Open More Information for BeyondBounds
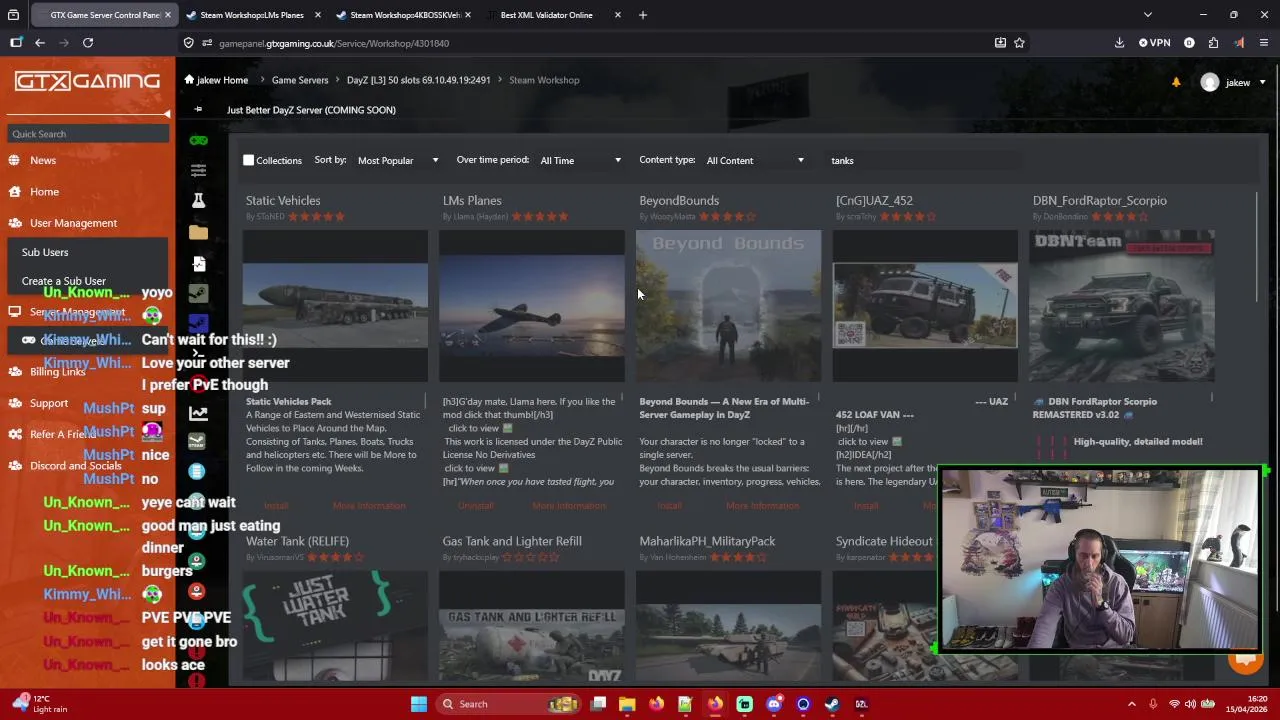The height and width of the screenshot is (720, 1280). click(x=762, y=506)
